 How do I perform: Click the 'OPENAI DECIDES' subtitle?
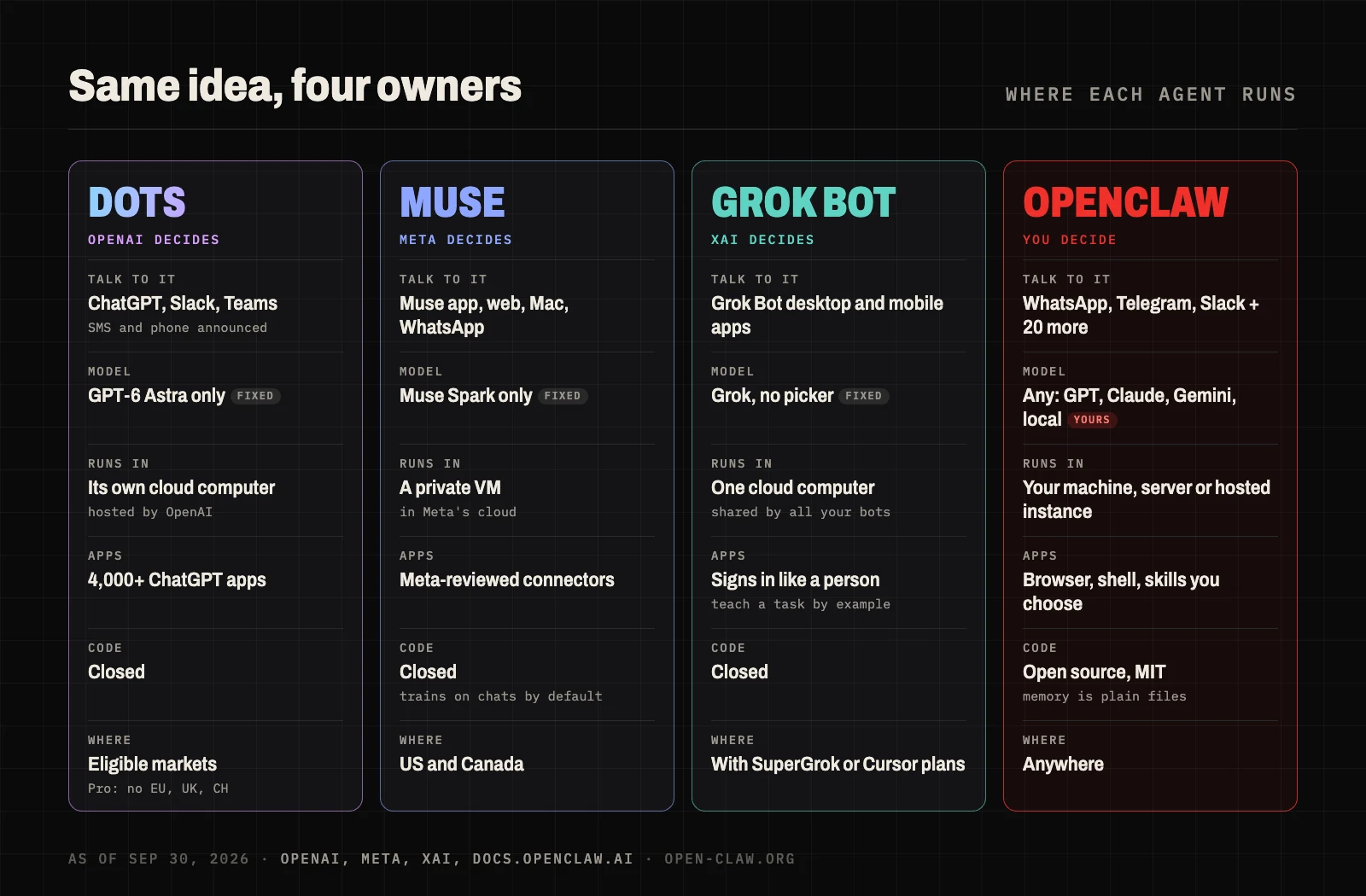point(154,240)
